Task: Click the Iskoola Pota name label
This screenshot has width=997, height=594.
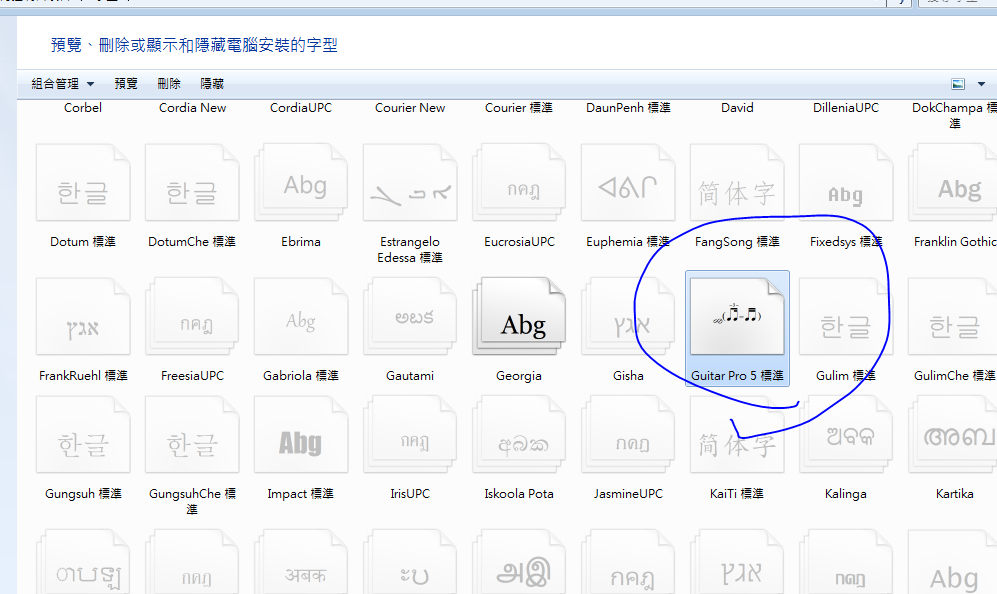Action: (x=519, y=494)
